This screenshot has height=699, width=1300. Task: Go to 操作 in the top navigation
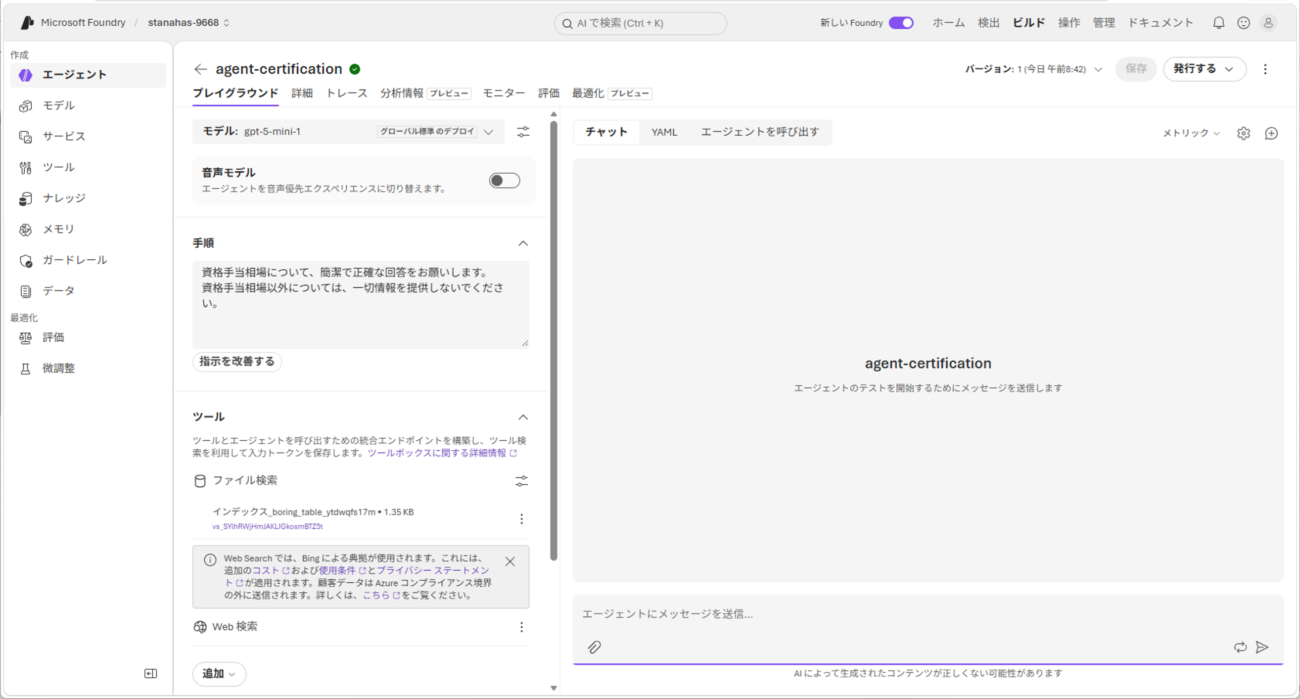[x=1069, y=22]
